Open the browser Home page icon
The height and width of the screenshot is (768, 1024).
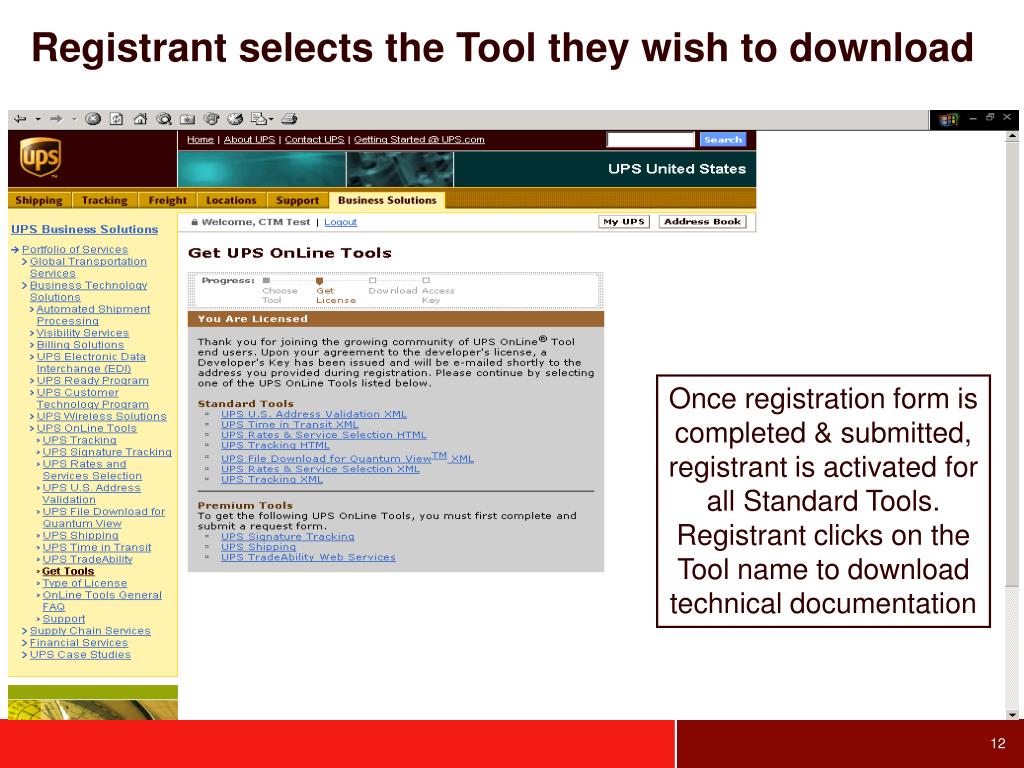click(x=140, y=119)
